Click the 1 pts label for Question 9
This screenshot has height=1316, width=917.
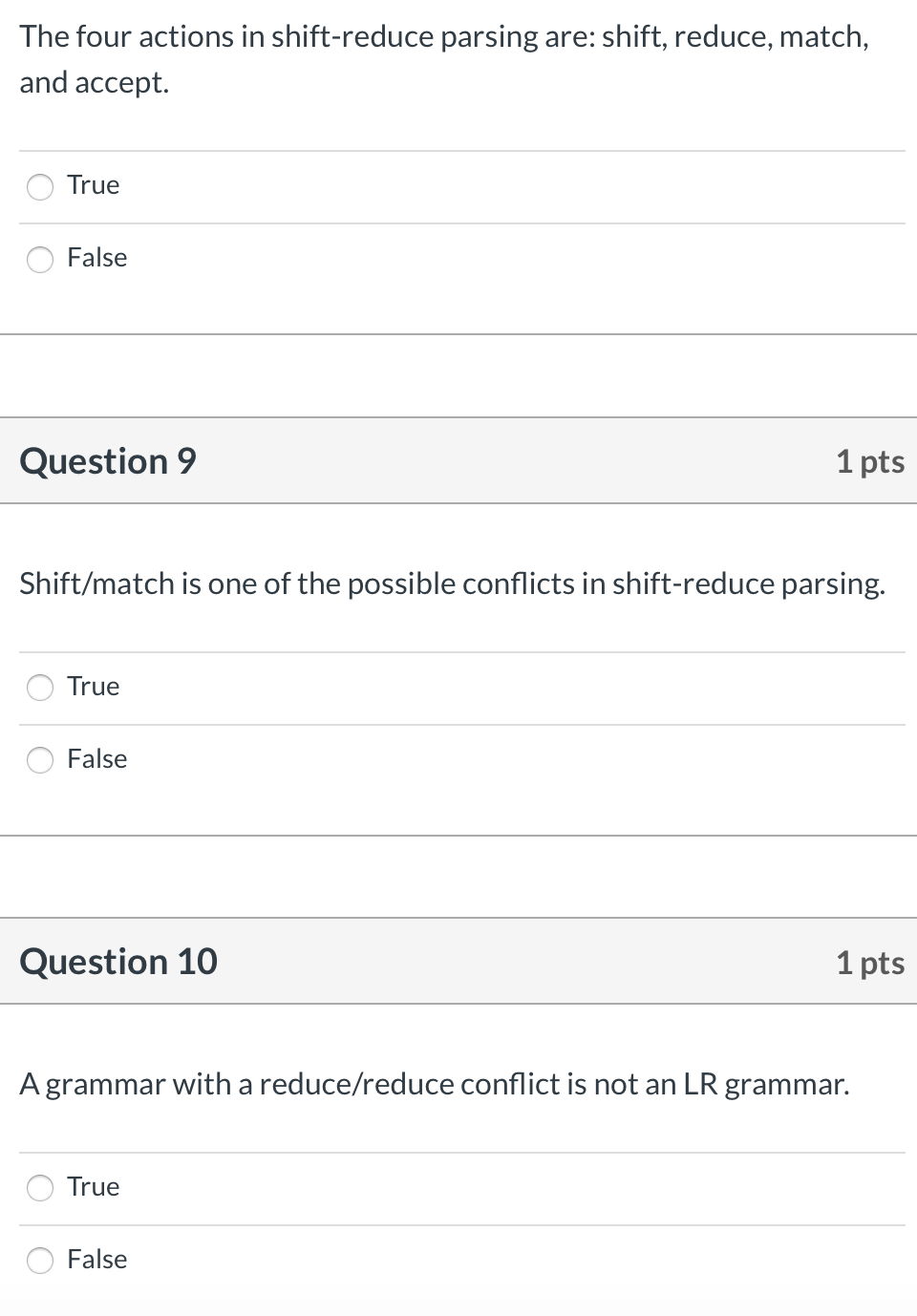(x=870, y=461)
